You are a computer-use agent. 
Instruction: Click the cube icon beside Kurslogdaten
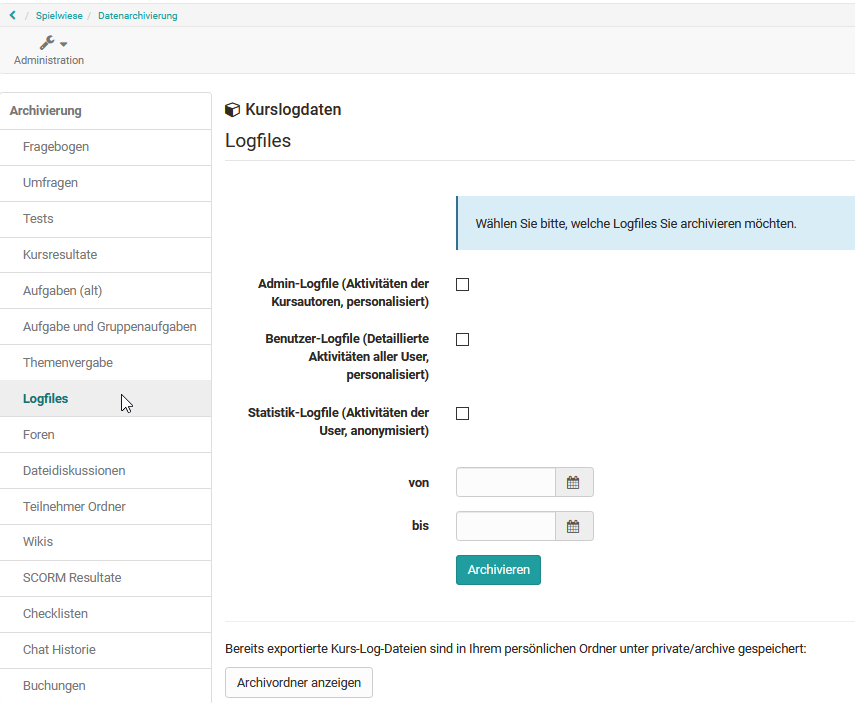pos(233,109)
